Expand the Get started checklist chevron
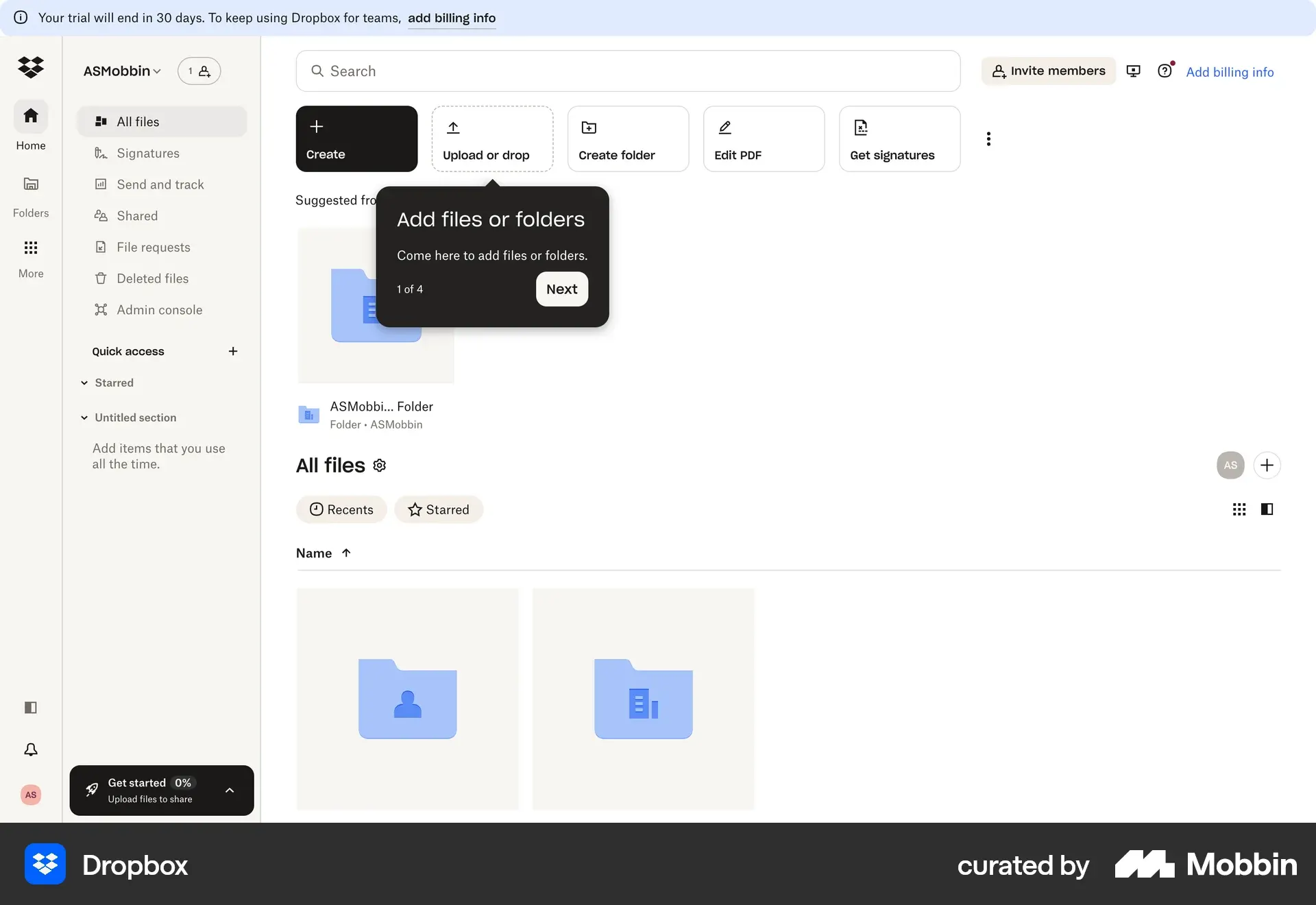This screenshot has height=905, width=1316. coord(230,791)
